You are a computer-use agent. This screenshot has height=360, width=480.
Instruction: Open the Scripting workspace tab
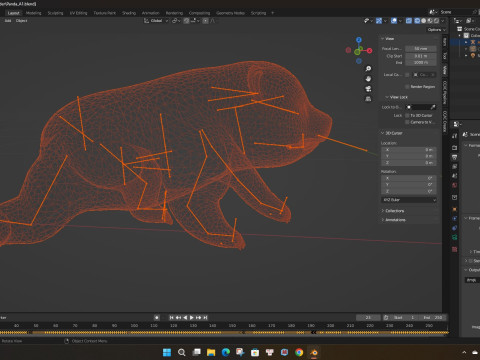coord(258,13)
